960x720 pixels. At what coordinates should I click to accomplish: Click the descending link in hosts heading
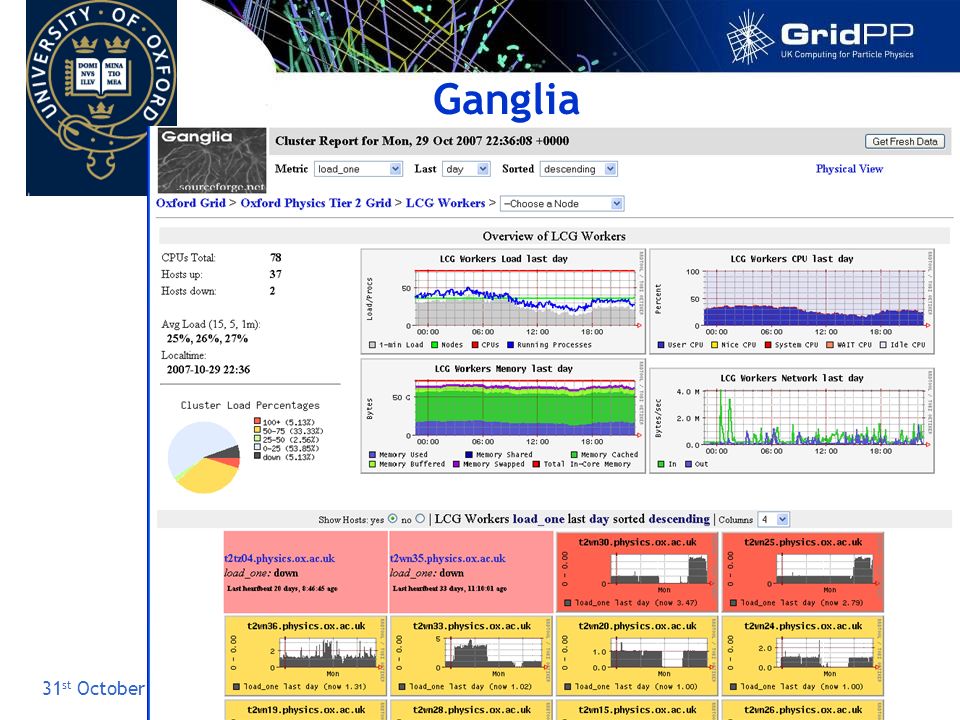679,519
